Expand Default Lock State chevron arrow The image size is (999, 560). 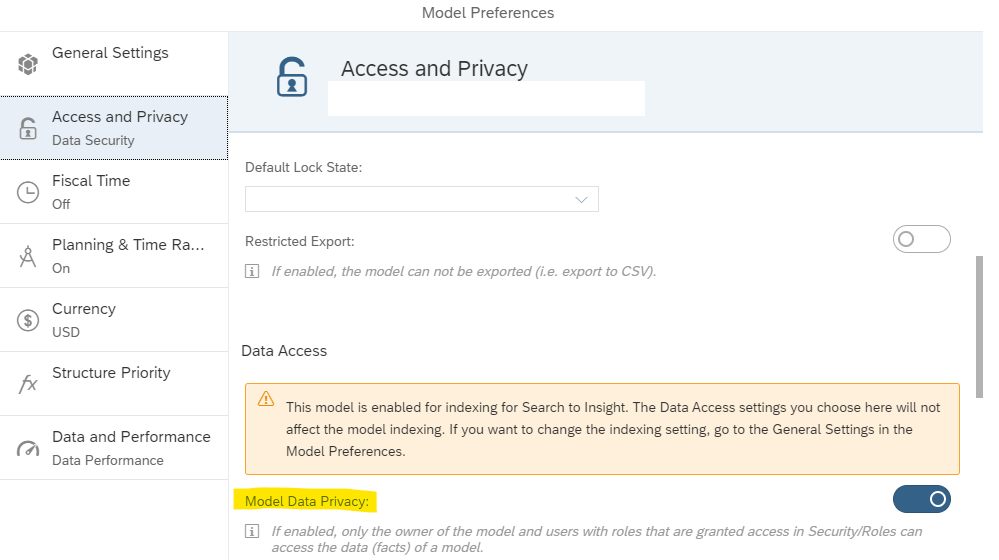point(582,200)
